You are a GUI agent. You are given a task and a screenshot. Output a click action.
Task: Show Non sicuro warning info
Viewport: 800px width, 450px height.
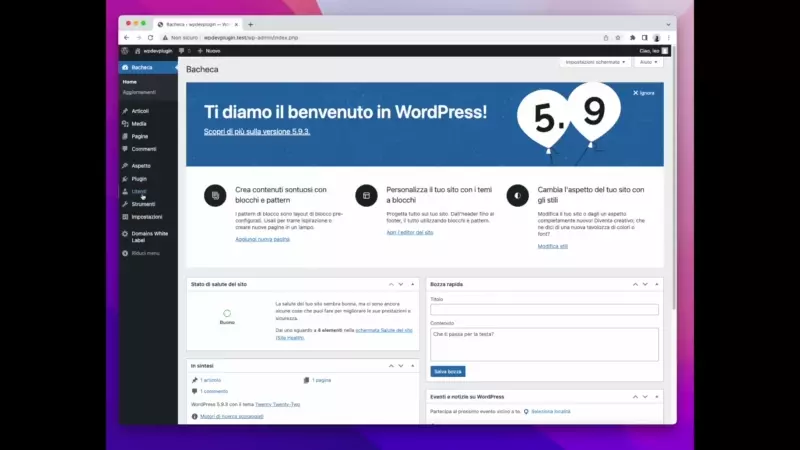180,38
